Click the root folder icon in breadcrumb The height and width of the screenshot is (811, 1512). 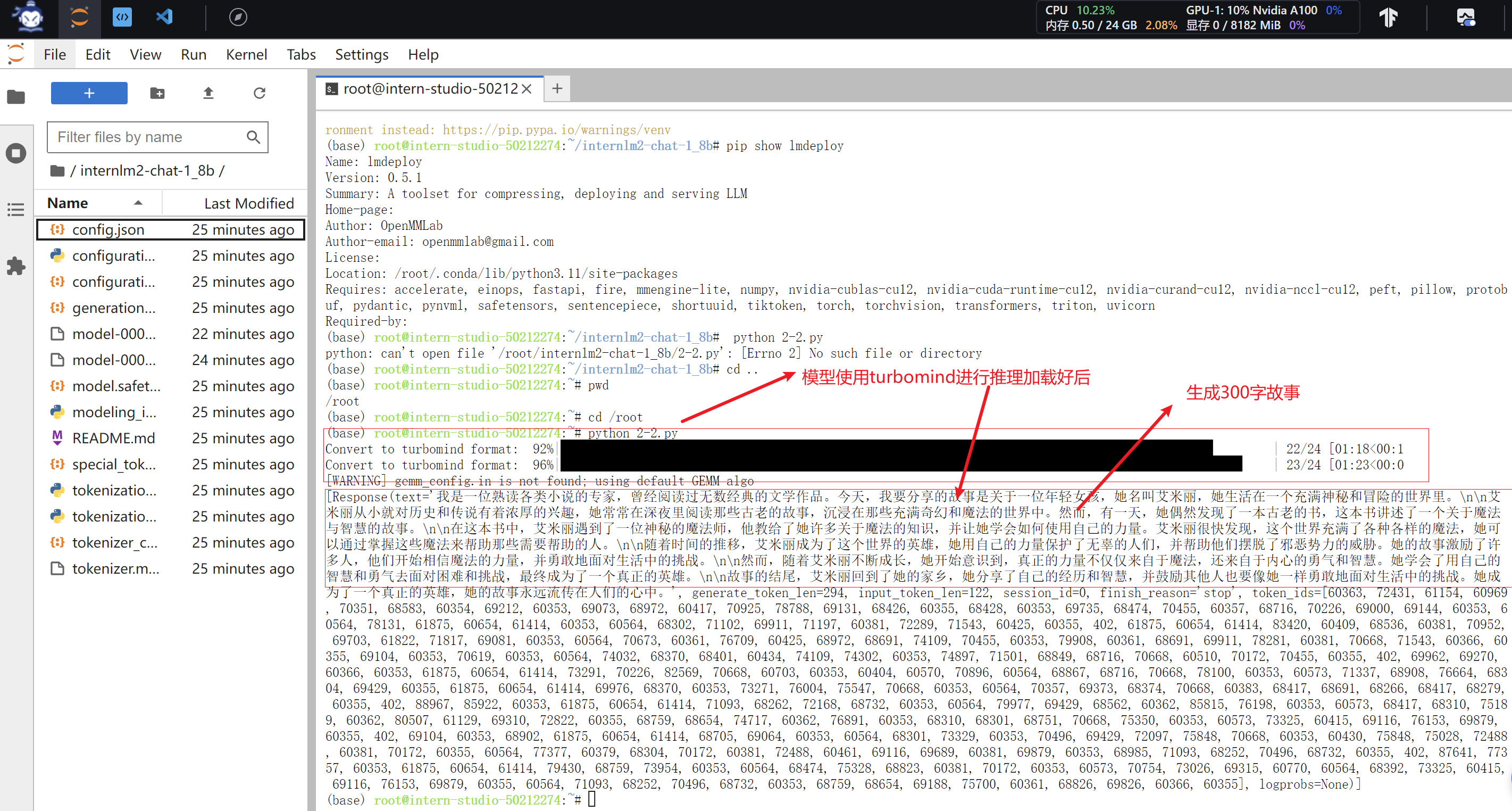57,171
